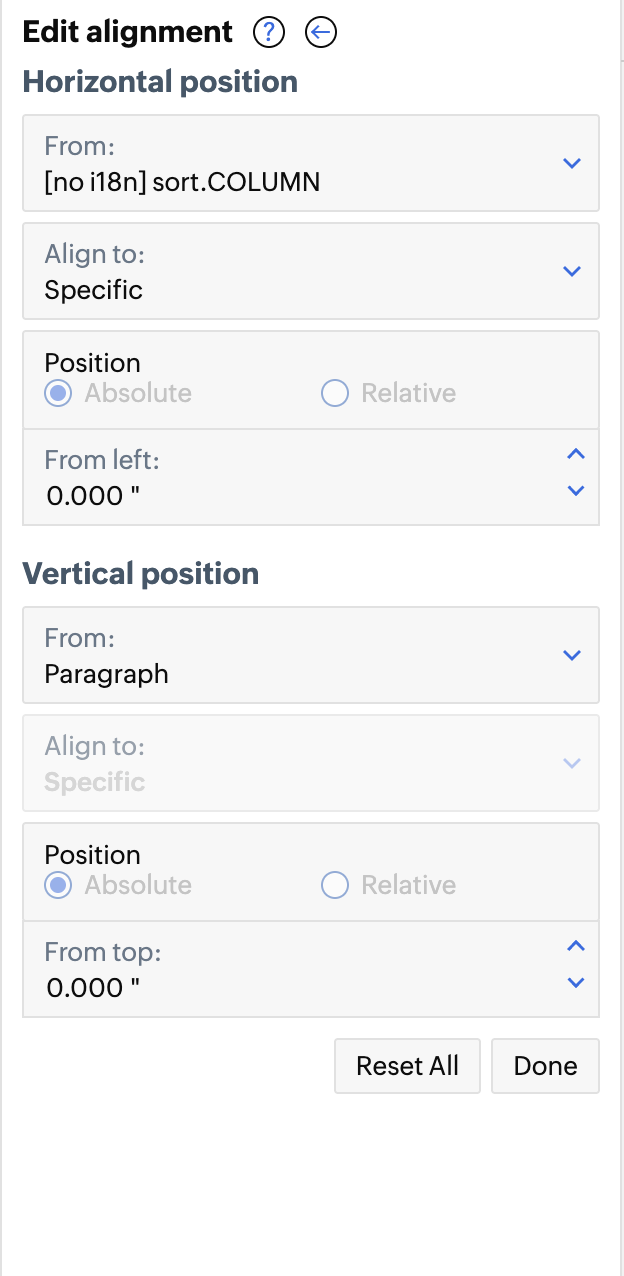Decrease the From top value
The width and height of the screenshot is (624, 1276).
click(x=575, y=982)
